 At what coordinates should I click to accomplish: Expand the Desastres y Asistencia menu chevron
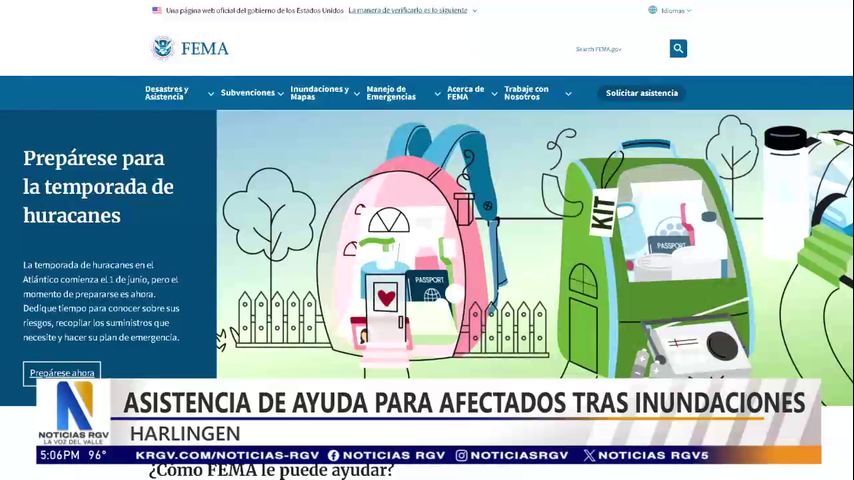coord(211,94)
